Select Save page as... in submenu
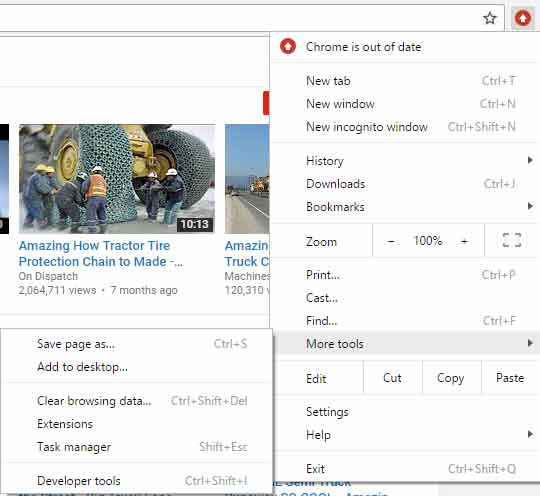 (137, 344)
